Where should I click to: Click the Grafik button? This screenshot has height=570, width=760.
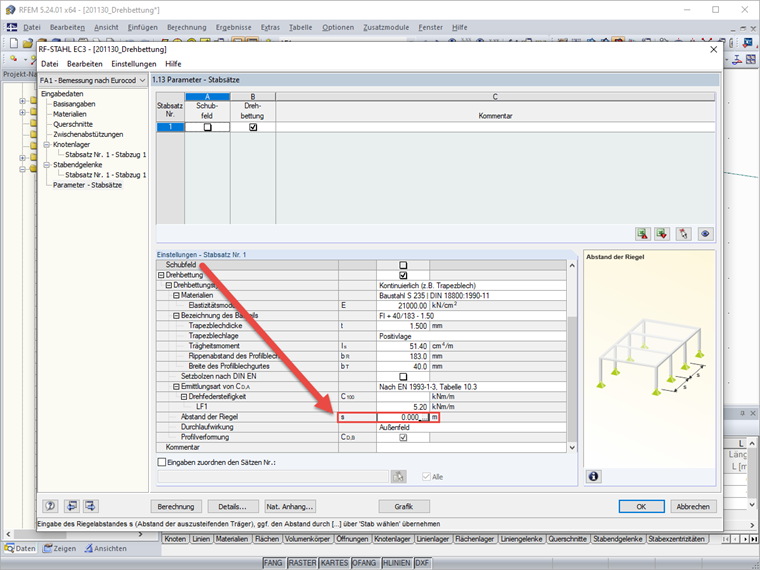click(x=404, y=507)
